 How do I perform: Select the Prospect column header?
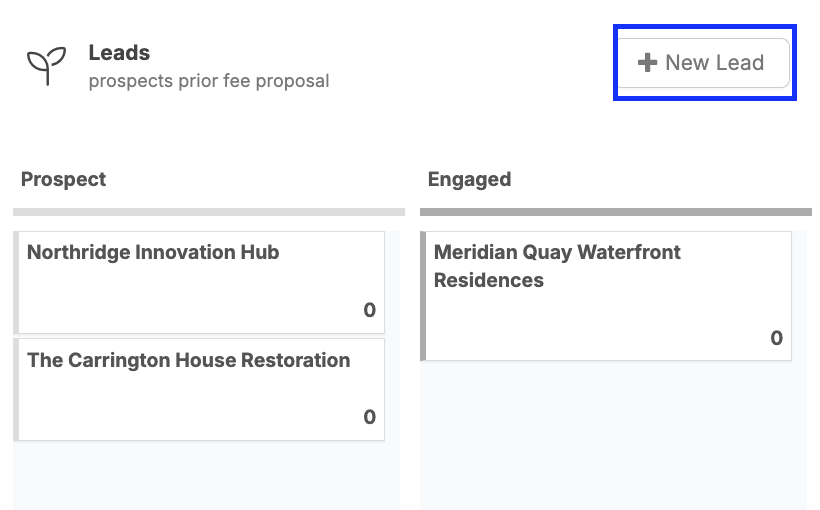63,180
